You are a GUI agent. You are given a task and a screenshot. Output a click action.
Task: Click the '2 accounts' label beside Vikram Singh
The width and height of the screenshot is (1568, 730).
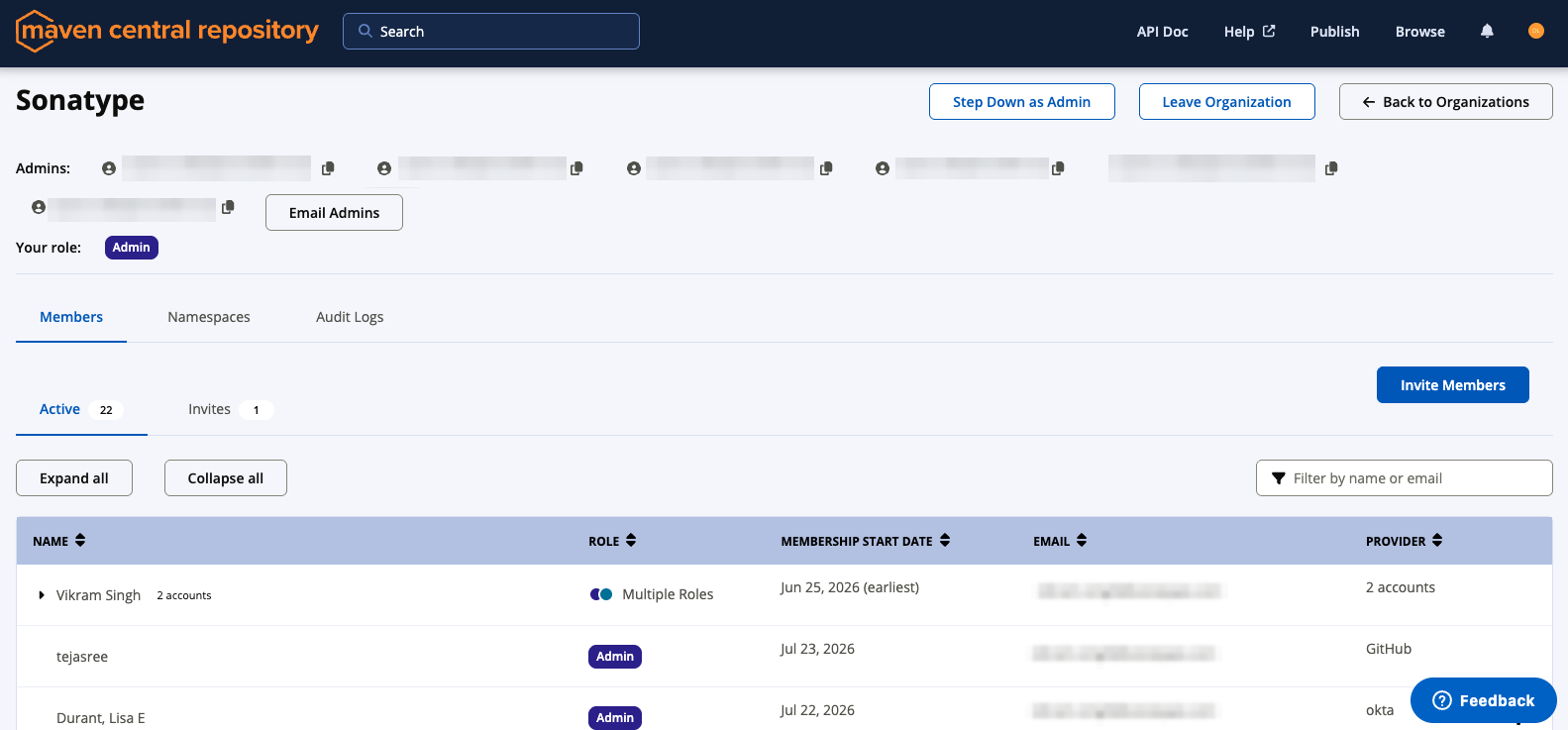click(x=184, y=595)
